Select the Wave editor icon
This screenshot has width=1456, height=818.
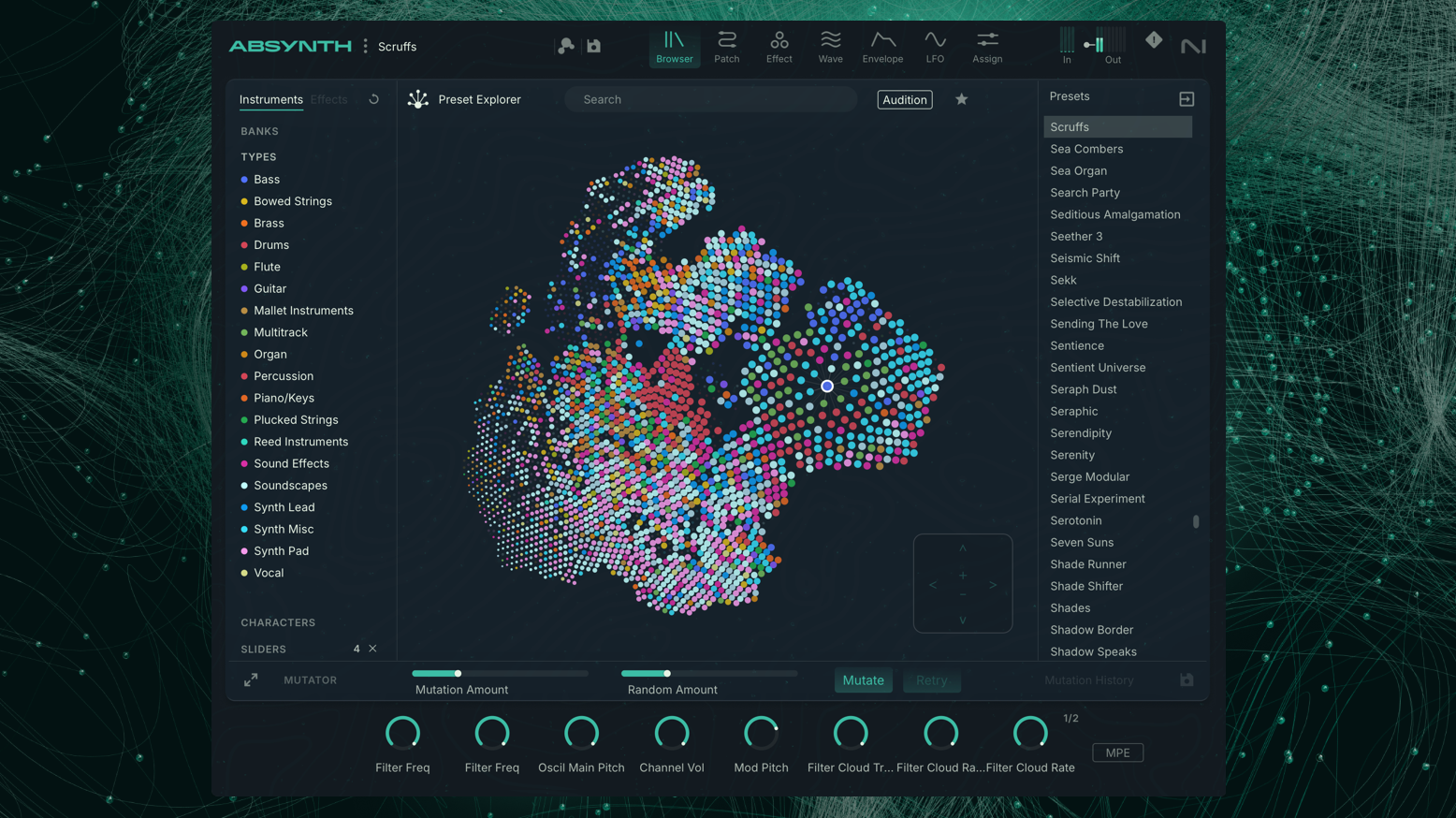coord(830,46)
